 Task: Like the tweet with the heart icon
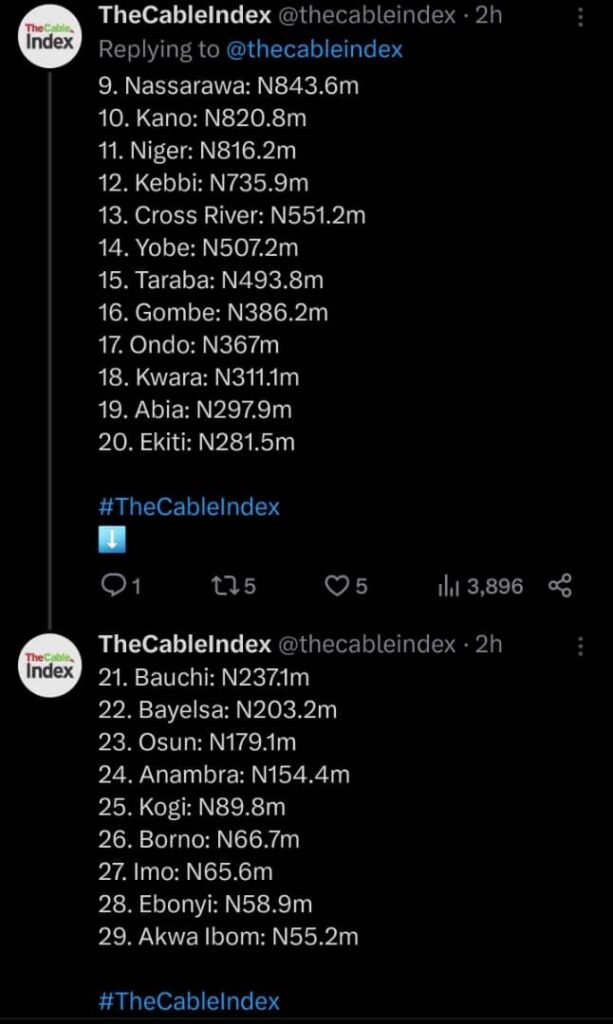coord(336,586)
